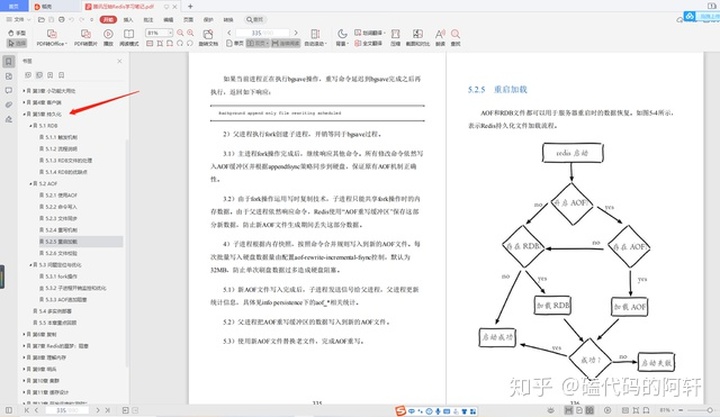Open the File menu dropdown
This screenshot has height=417, width=720.
[18, 20]
